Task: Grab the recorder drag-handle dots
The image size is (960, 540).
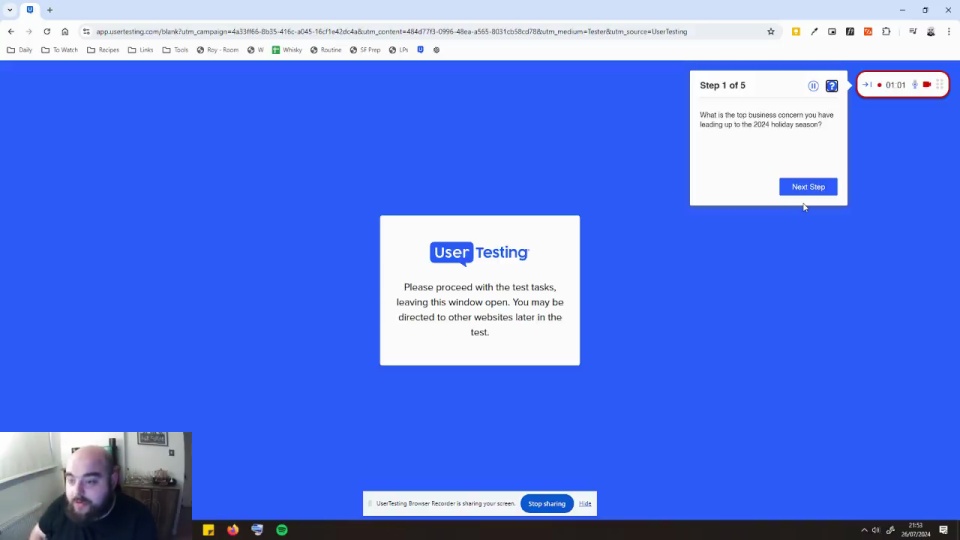Action: [940, 85]
